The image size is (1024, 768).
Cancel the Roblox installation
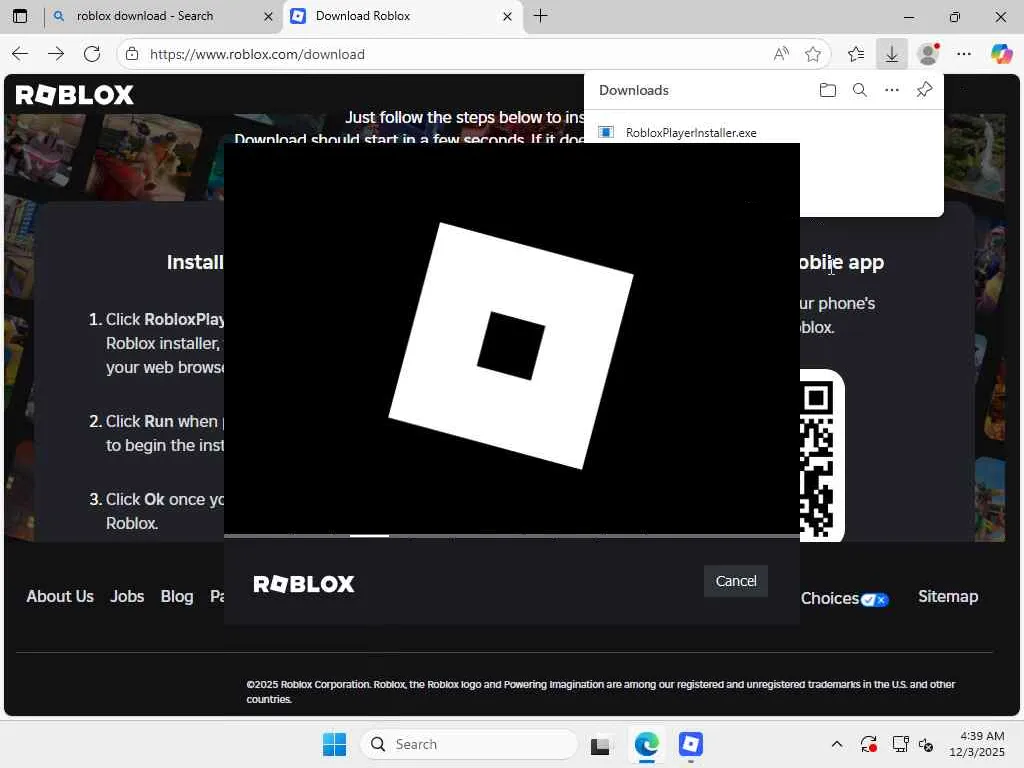(735, 581)
